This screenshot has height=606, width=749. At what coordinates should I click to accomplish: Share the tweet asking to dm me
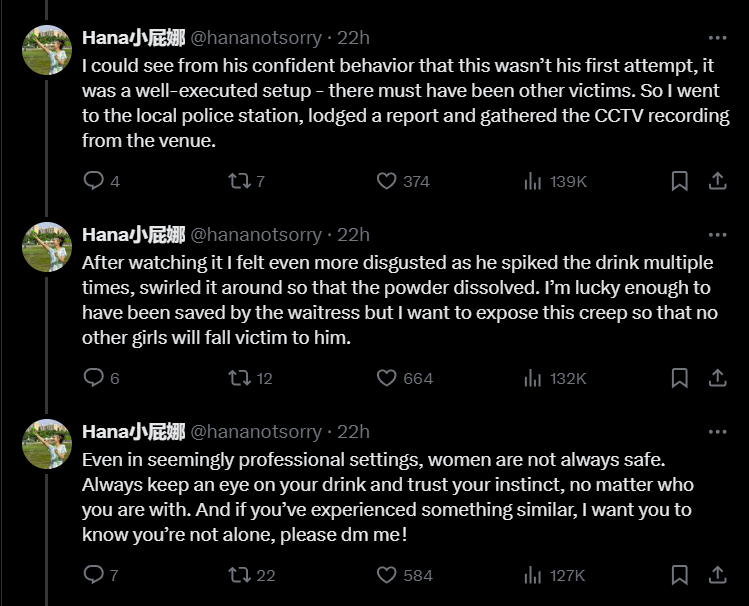(717, 575)
